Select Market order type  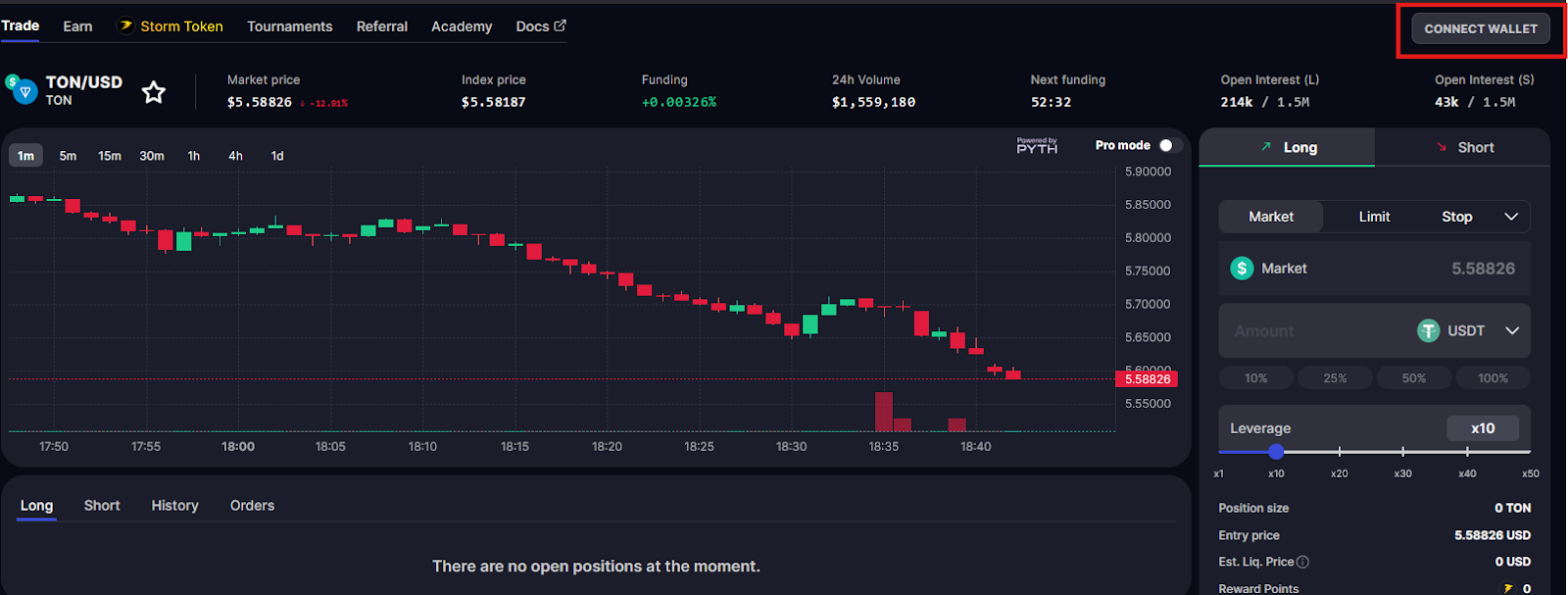pyautogui.click(x=1271, y=217)
